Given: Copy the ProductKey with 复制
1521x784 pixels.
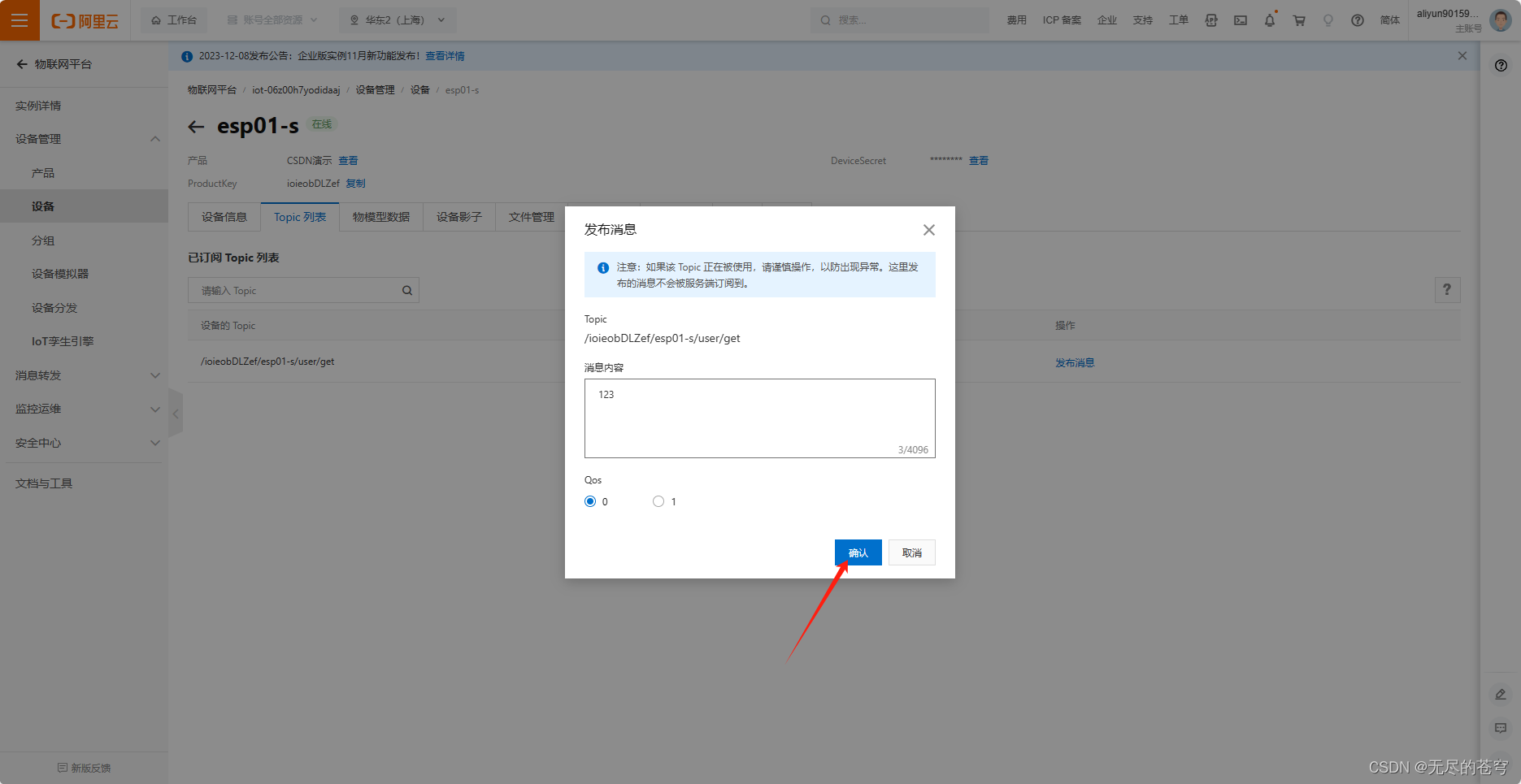Looking at the screenshot, I should [x=355, y=184].
